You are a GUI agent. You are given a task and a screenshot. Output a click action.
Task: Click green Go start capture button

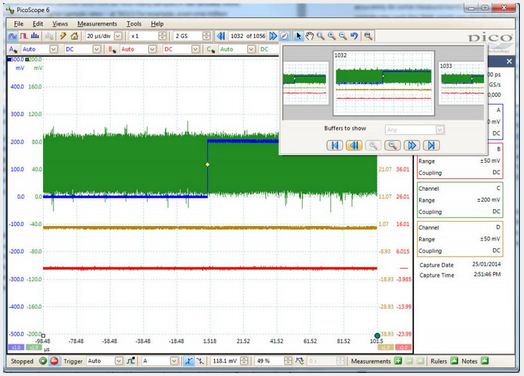tap(43, 361)
